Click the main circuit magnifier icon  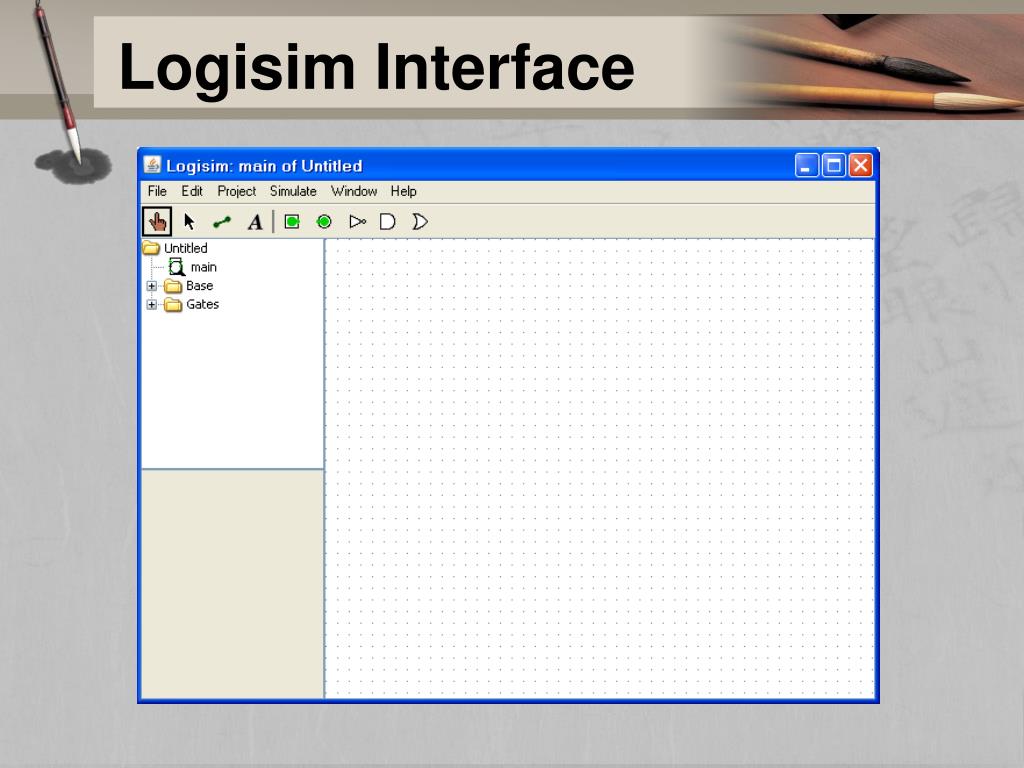pos(176,266)
